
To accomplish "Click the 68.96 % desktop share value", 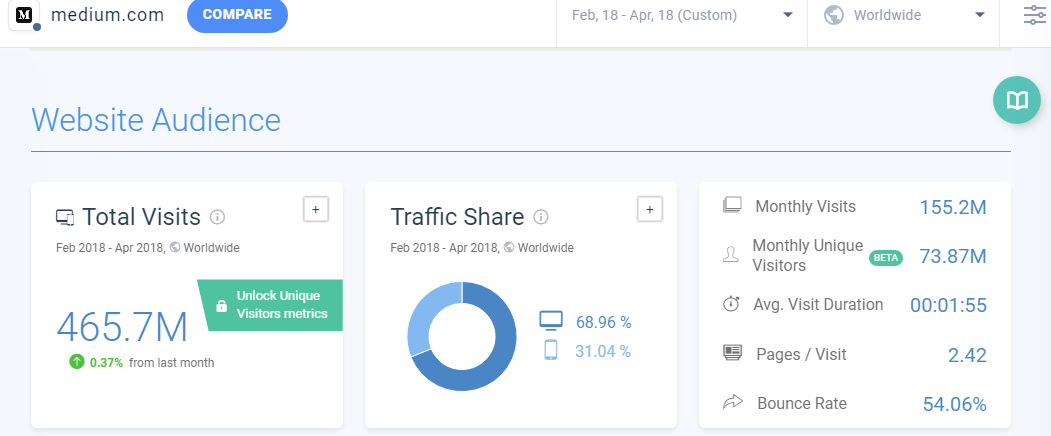I will tap(603, 323).
